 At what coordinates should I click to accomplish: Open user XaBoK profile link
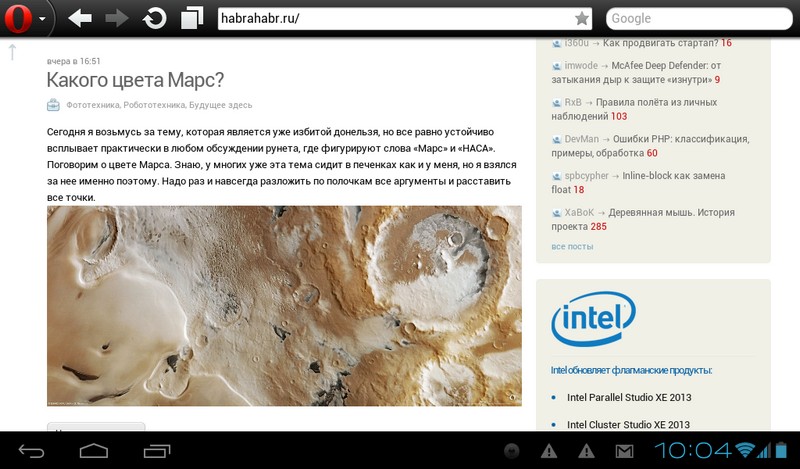point(579,212)
